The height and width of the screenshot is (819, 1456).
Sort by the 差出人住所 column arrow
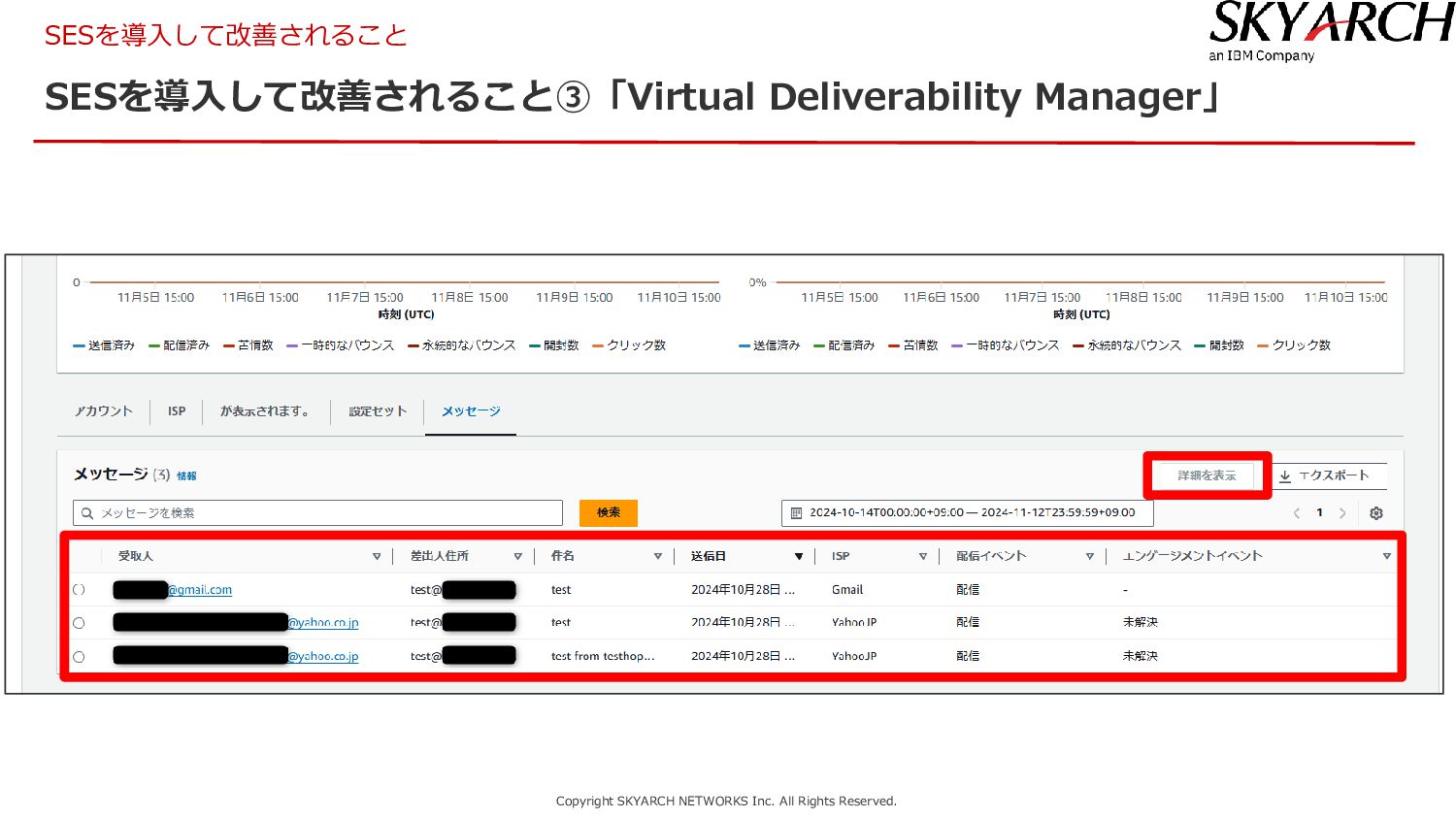(518, 556)
